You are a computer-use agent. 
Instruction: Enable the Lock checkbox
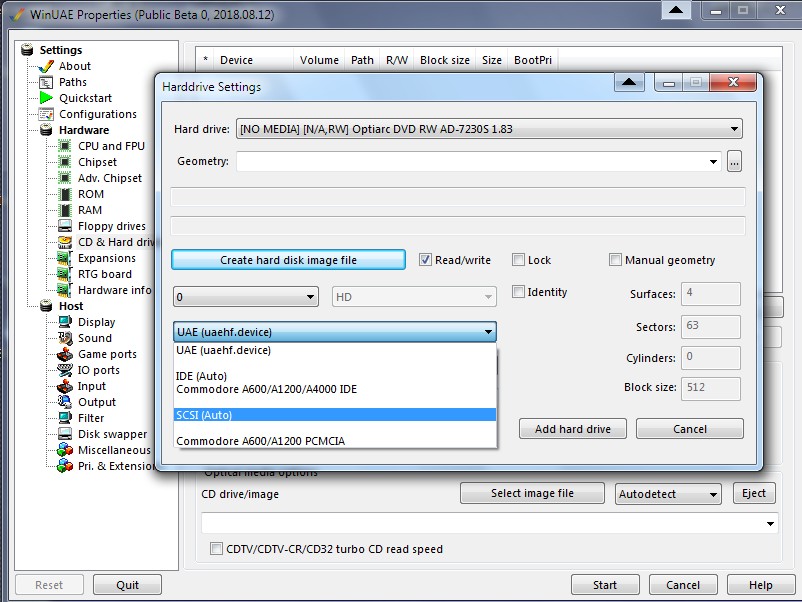pos(518,260)
